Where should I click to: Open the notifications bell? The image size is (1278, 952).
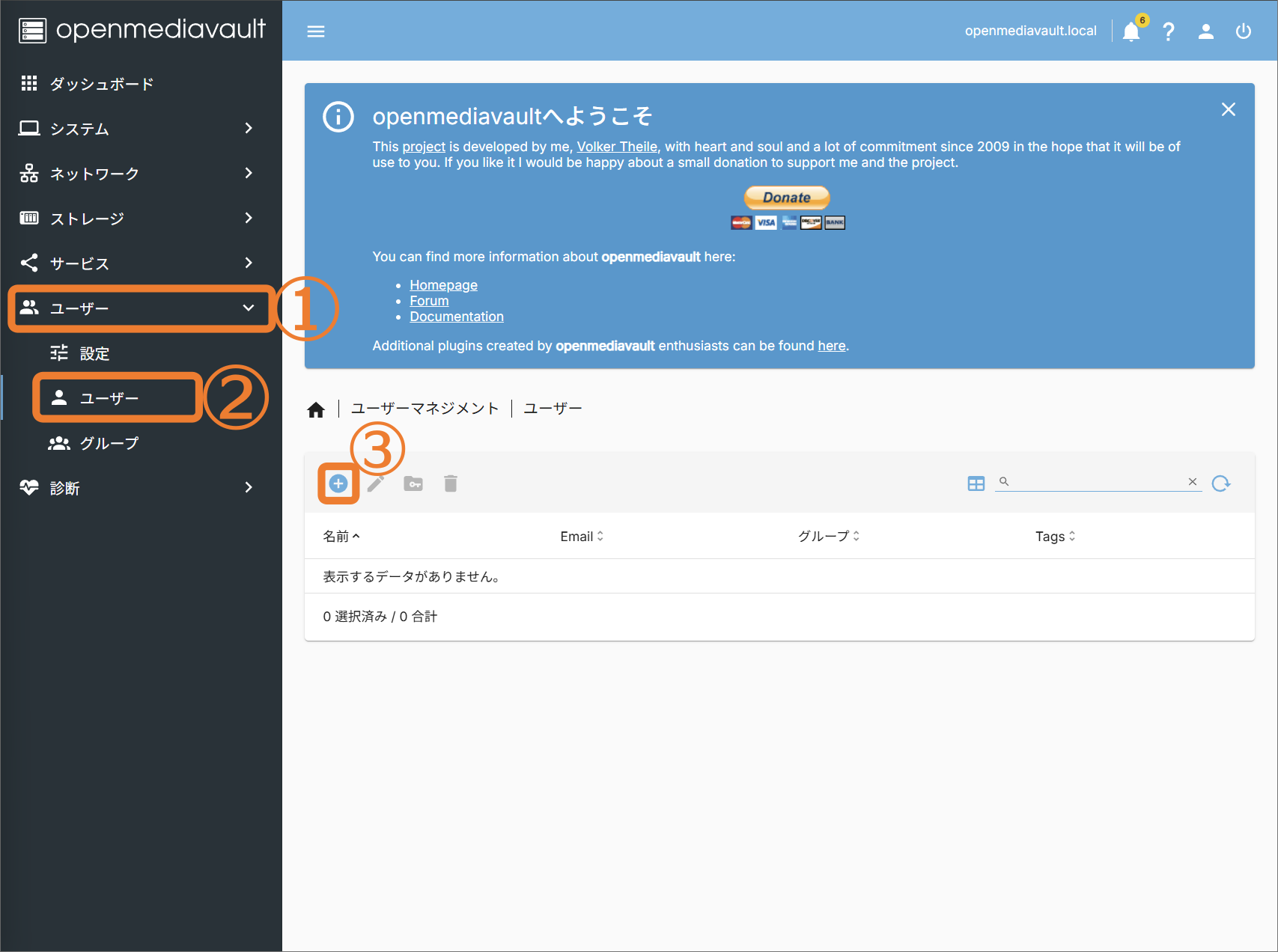click(x=1131, y=31)
